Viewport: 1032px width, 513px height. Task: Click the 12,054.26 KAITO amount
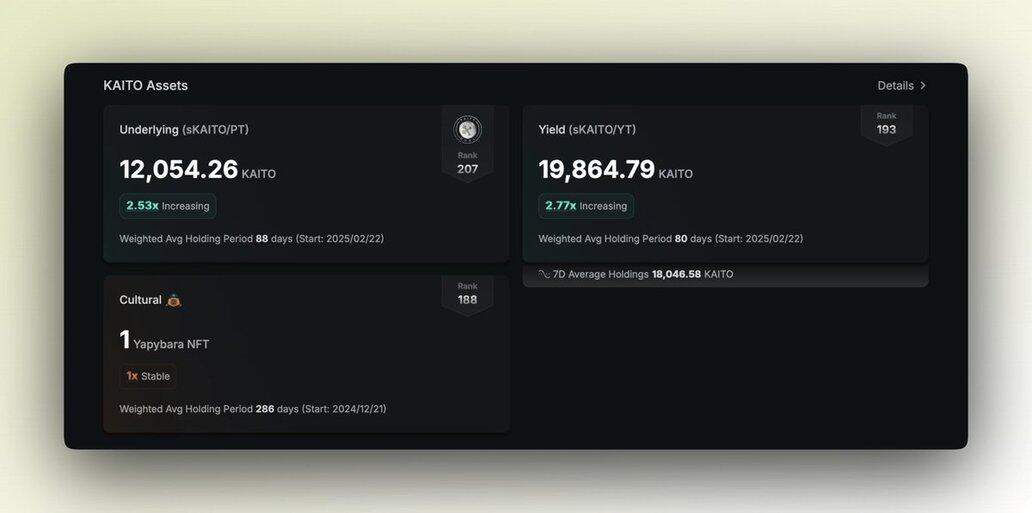point(197,170)
